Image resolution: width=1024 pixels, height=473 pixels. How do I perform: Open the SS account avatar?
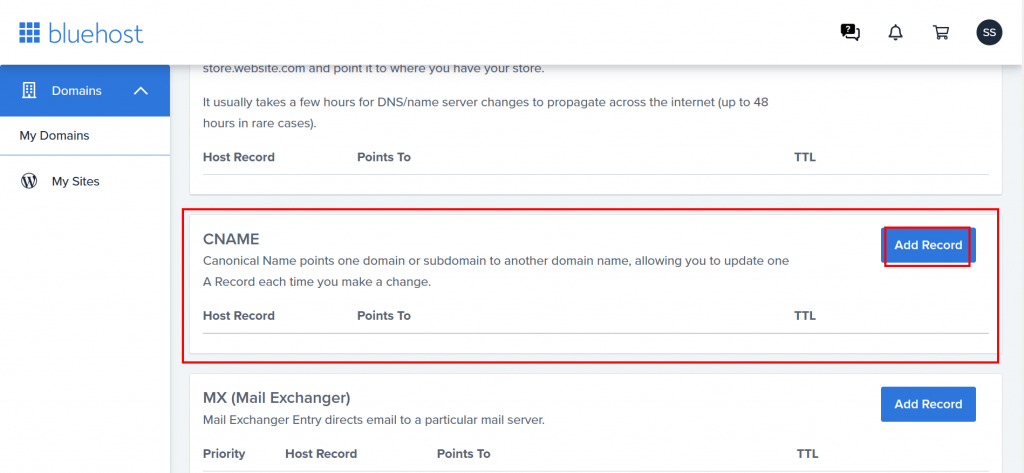pyautogui.click(x=989, y=32)
